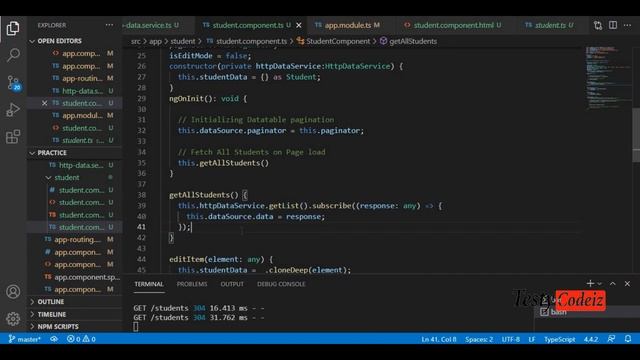Image resolution: width=640 pixels, height=360 pixels.
Task: Change the TypeScript language mode
Action: tap(559, 339)
